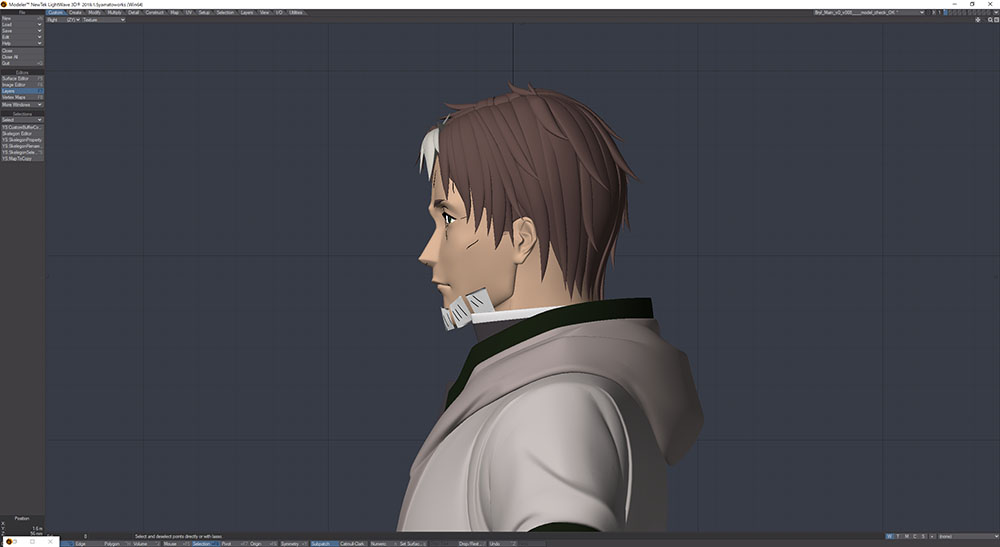
Task: Toggle Subpatch mode in bottom bar
Action: [323, 543]
